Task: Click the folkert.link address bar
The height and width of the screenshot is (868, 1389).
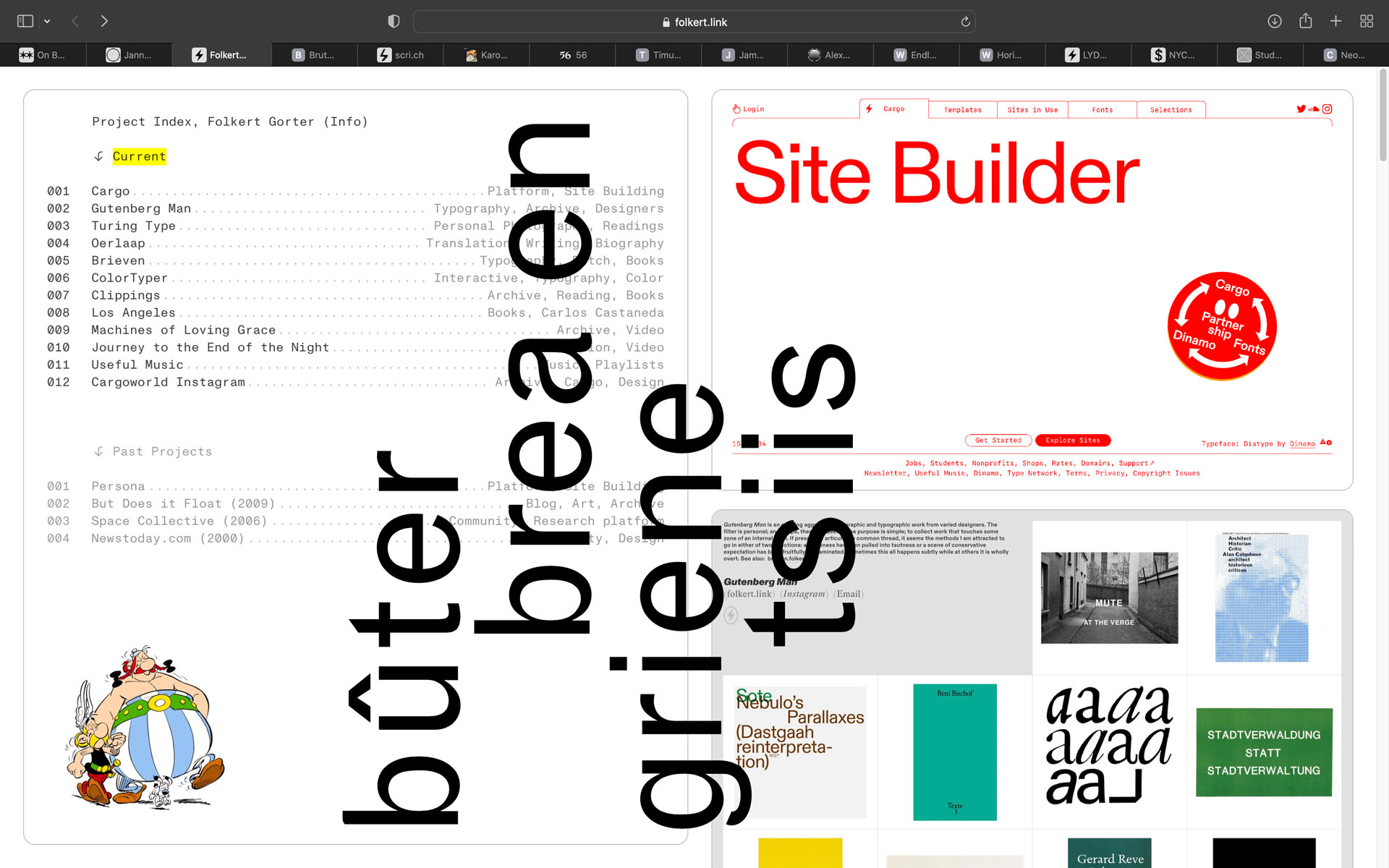Action: click(694, 22)
